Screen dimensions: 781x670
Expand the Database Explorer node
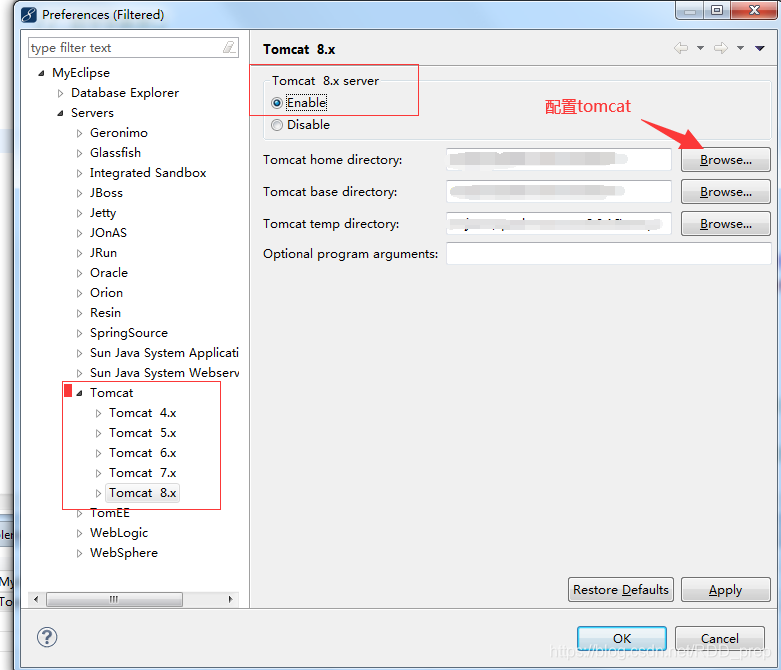pyautogui.click(x=60, y=93)
